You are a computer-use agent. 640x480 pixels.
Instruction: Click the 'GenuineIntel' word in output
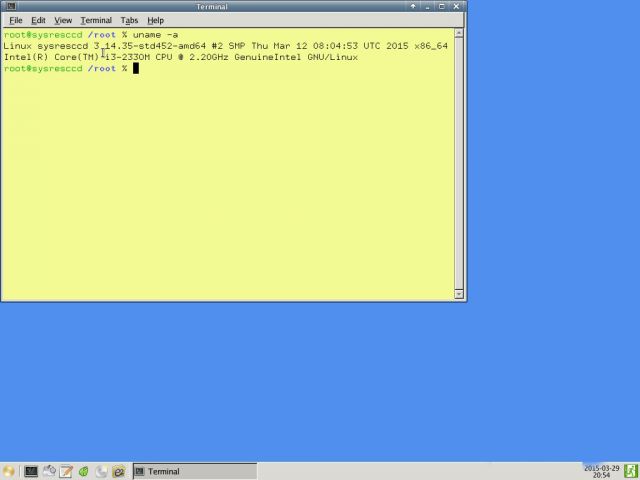pos(268,57)
